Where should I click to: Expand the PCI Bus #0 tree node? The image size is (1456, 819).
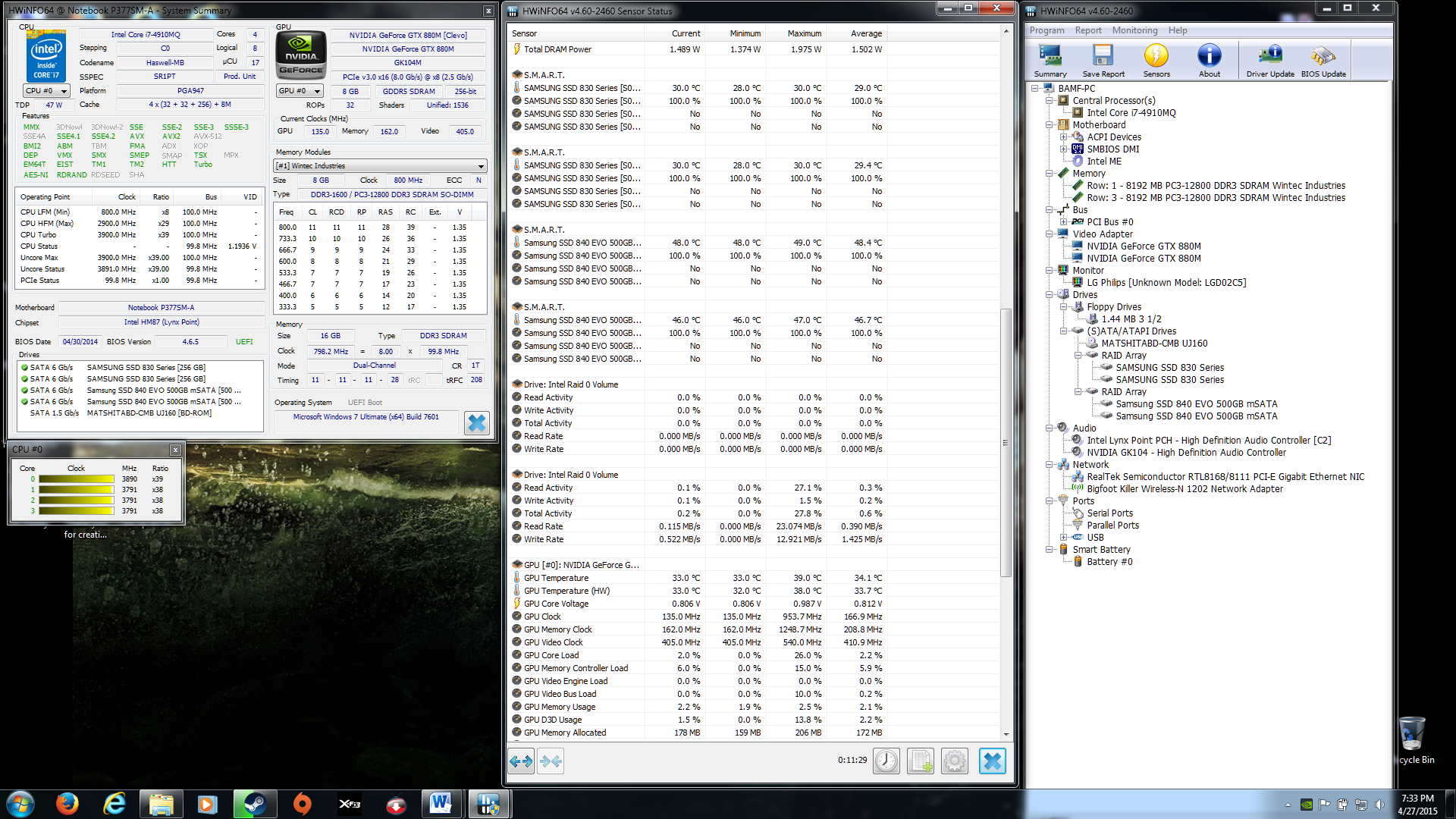click(1064, 222)
